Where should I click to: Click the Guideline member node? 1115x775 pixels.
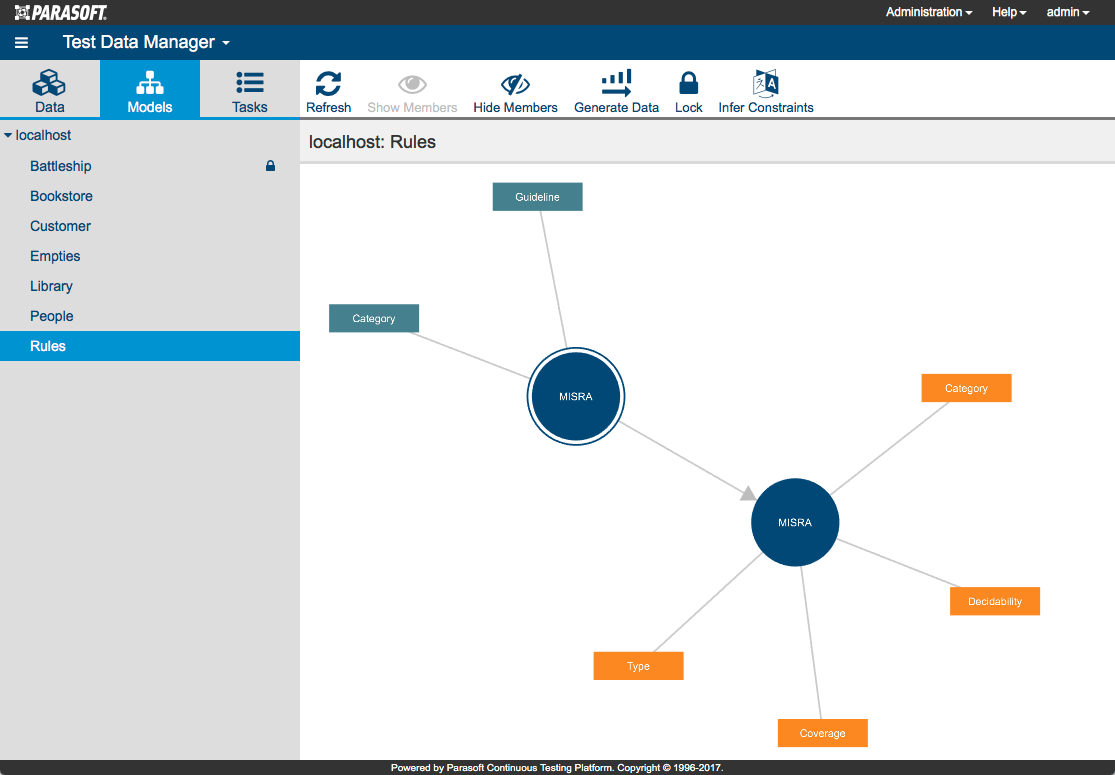point(538,197)
